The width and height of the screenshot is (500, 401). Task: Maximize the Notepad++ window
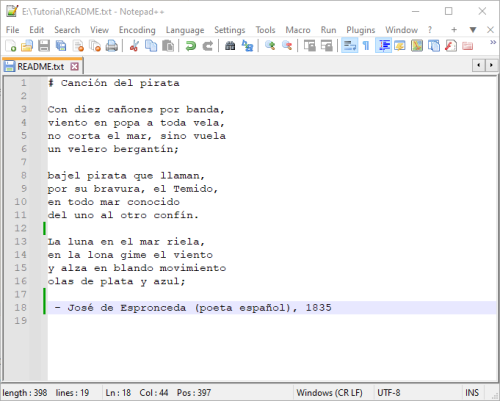pyautogui.click(x=449, y=11)
